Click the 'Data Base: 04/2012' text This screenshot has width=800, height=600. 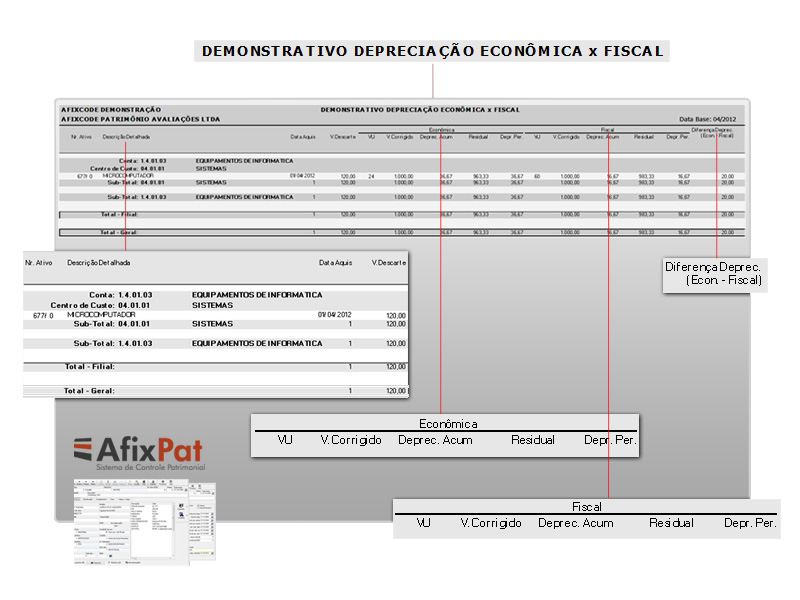tap(707, 119)
